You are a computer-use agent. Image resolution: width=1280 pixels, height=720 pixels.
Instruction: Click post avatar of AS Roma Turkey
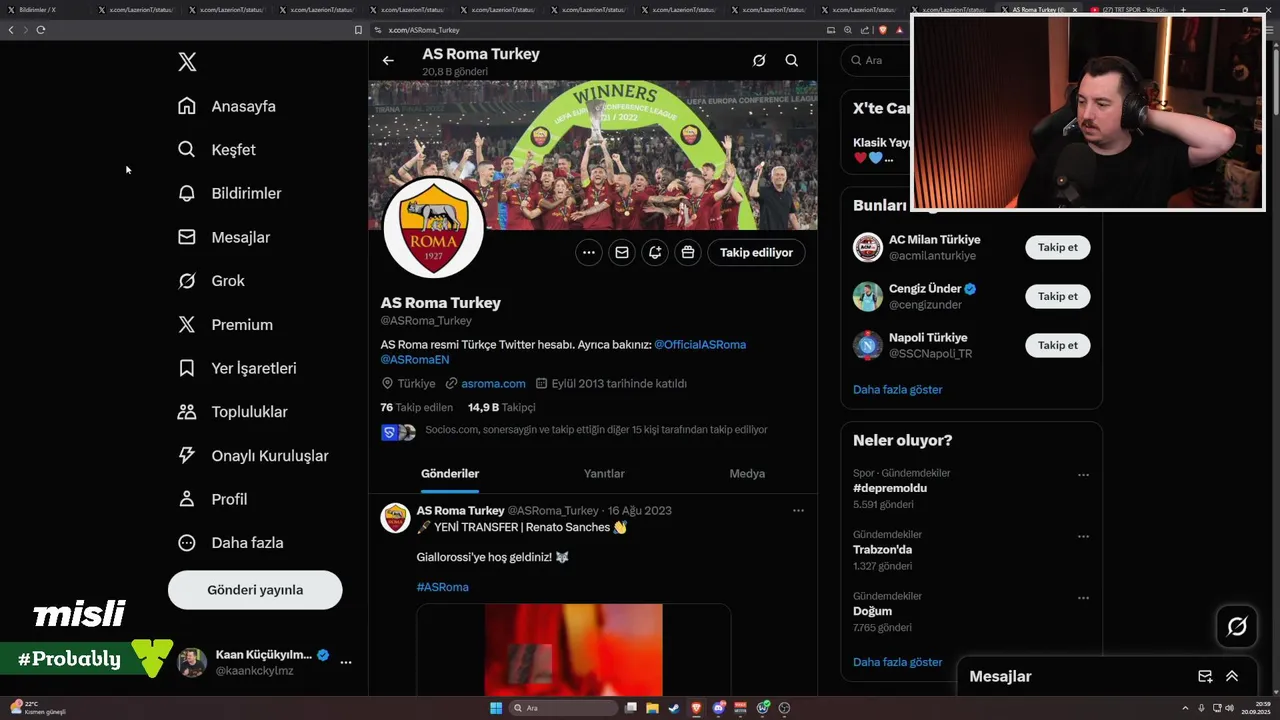pyautogui.click(x=396, y=518)
